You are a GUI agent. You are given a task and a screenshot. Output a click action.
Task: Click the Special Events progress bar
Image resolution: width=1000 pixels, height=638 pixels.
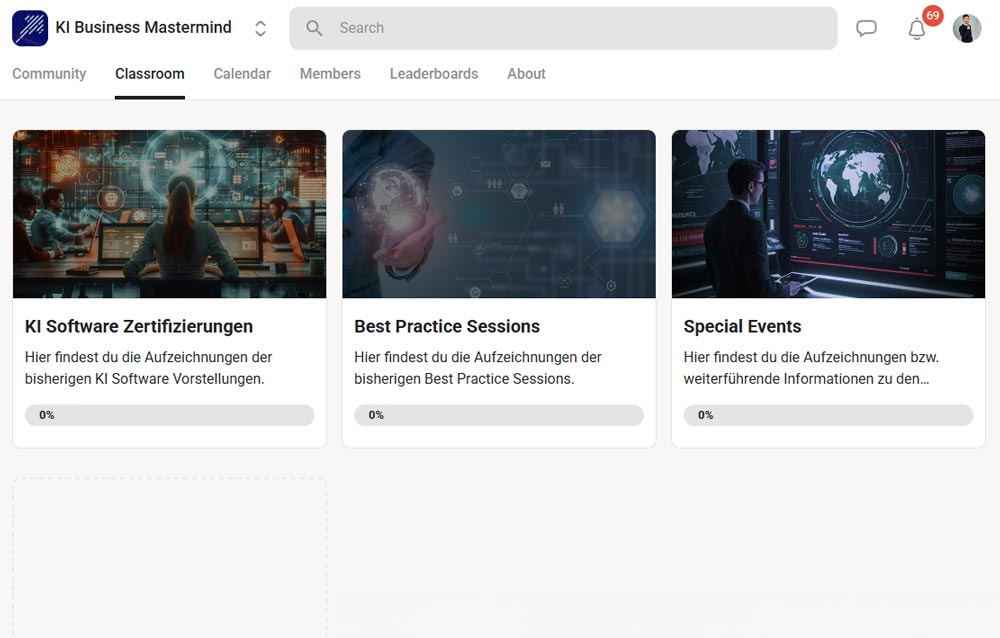click(828, 415)
